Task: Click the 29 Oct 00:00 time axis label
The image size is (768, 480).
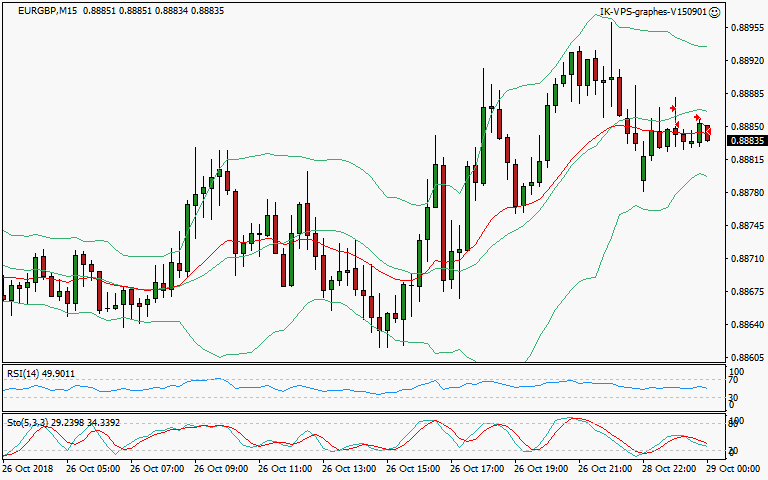Action: [735, 469]
